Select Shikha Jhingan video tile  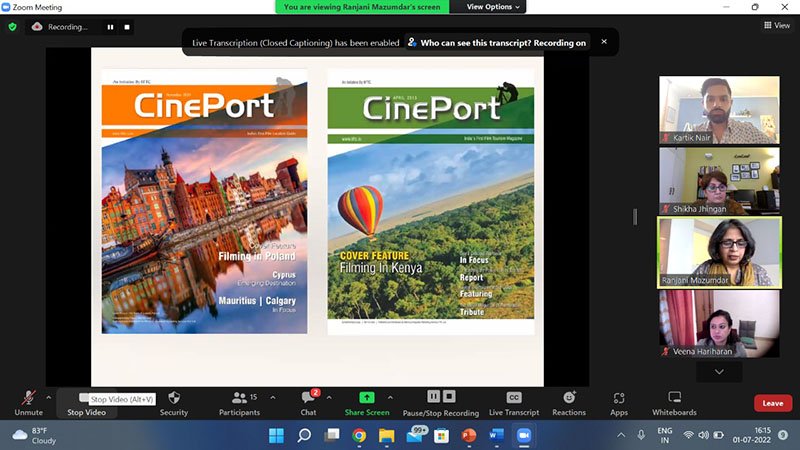719,181
